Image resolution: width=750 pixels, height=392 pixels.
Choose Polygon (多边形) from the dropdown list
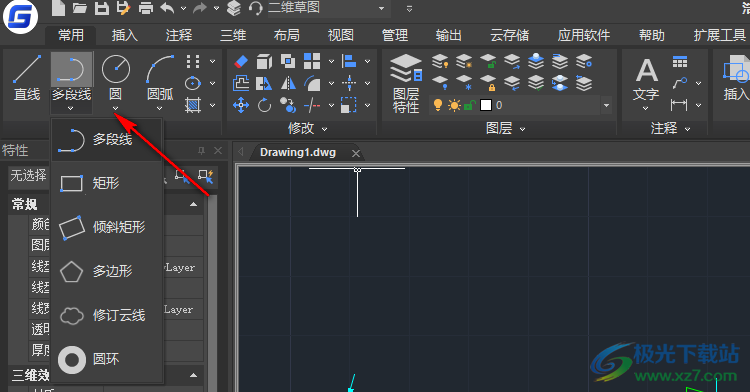pyautogui.click(x=107, y=271)
